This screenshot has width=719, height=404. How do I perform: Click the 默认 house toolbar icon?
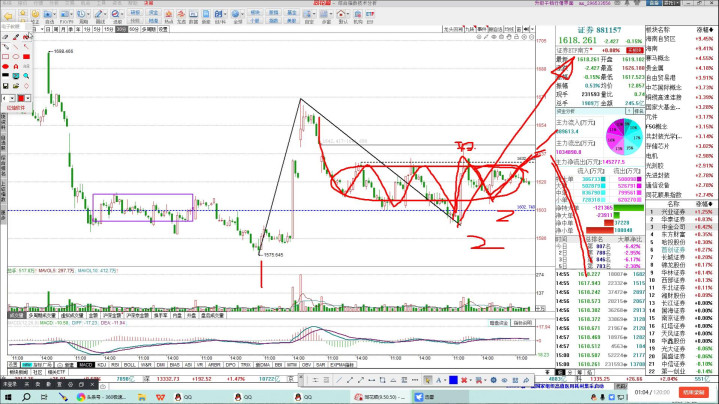click(341, 14)
